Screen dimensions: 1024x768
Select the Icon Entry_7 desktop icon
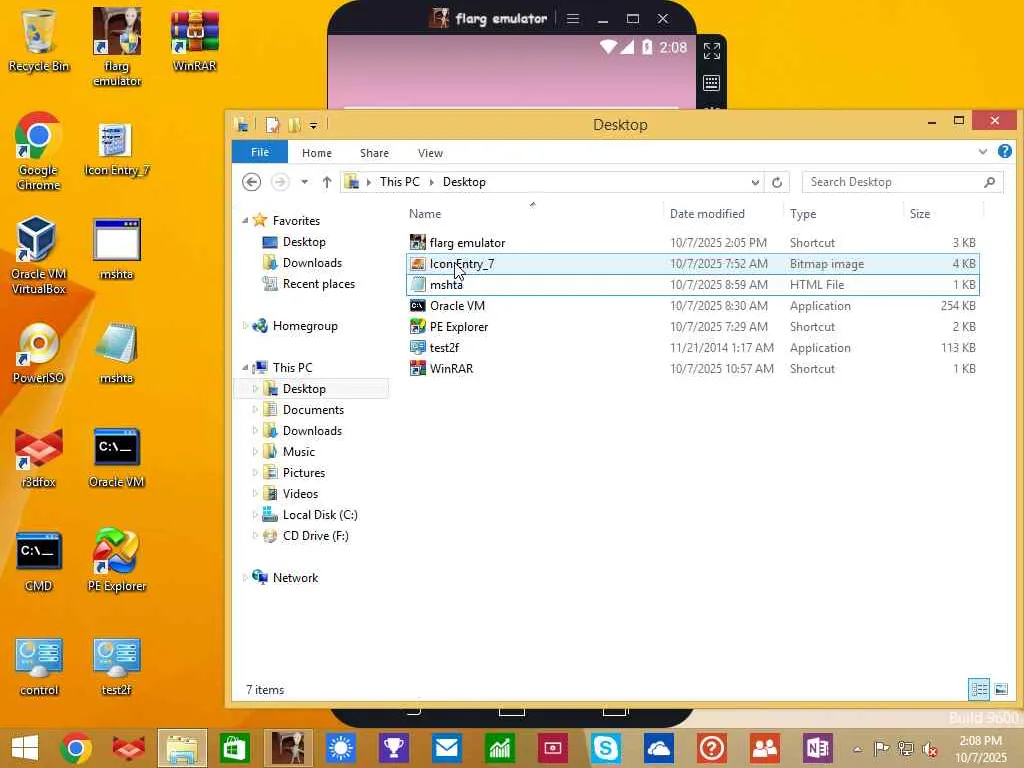[116, 150]
